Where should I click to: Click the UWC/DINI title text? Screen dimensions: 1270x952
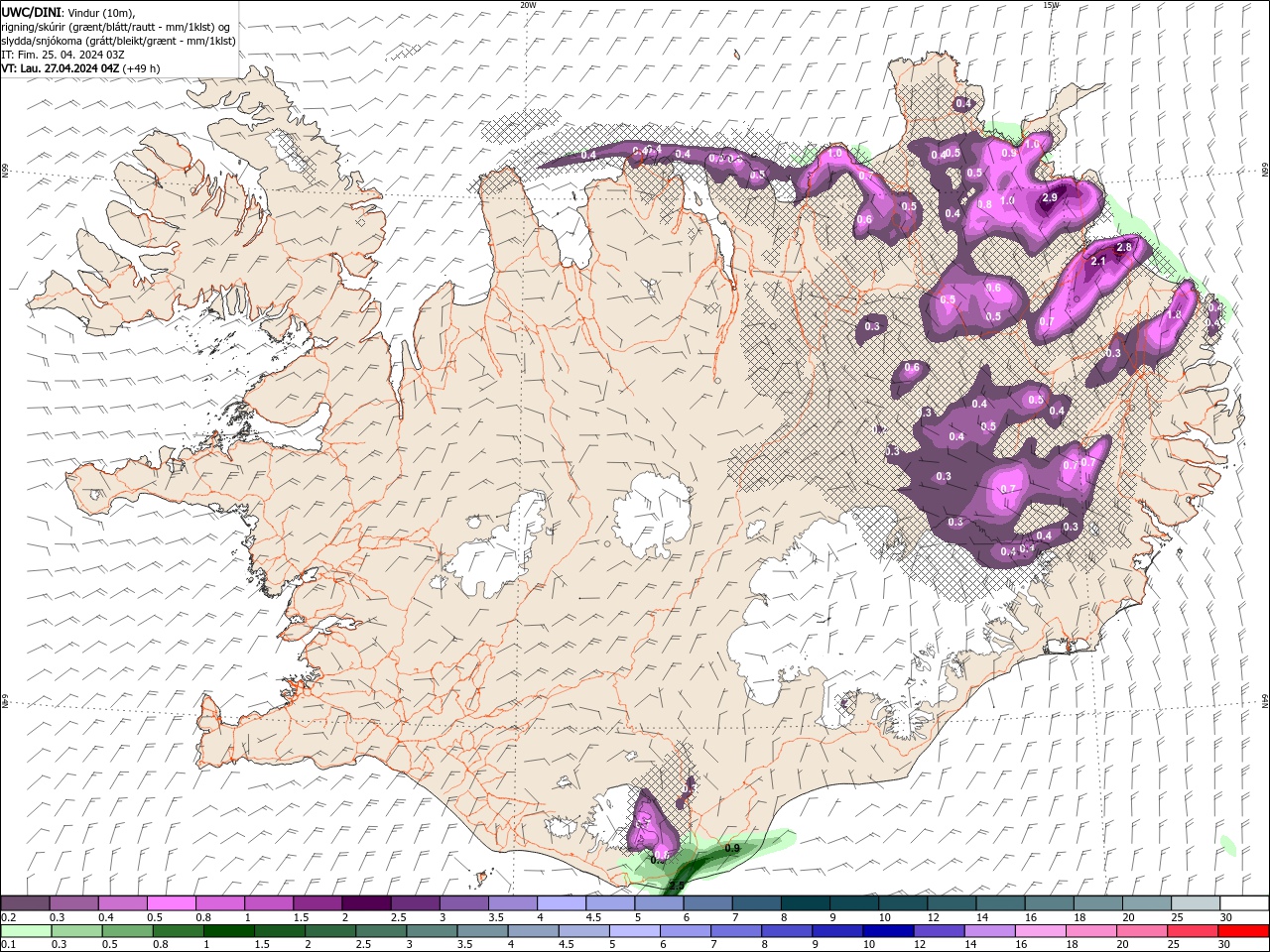coord(33,12)
